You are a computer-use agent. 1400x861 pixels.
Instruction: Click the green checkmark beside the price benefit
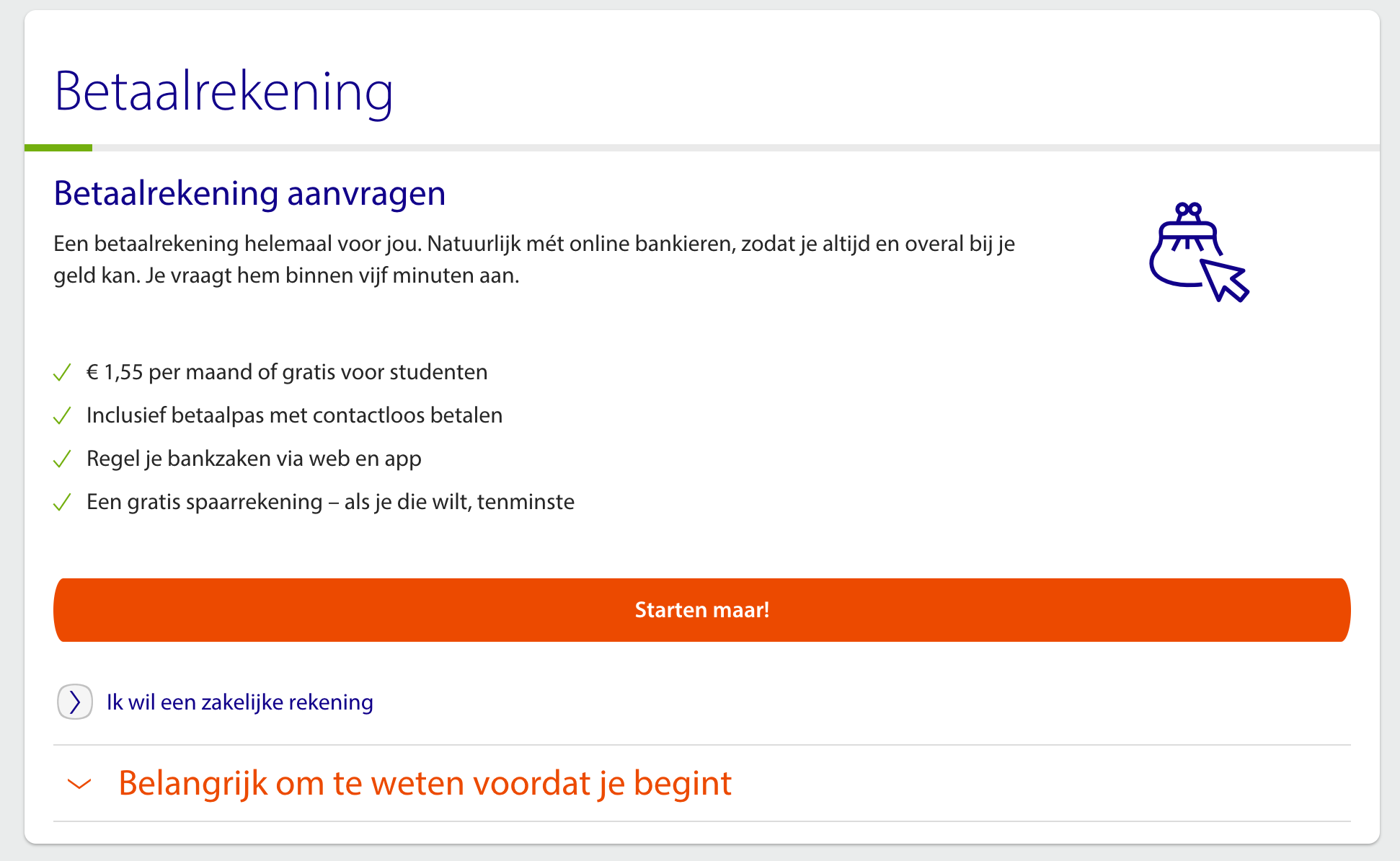point(63,372)
